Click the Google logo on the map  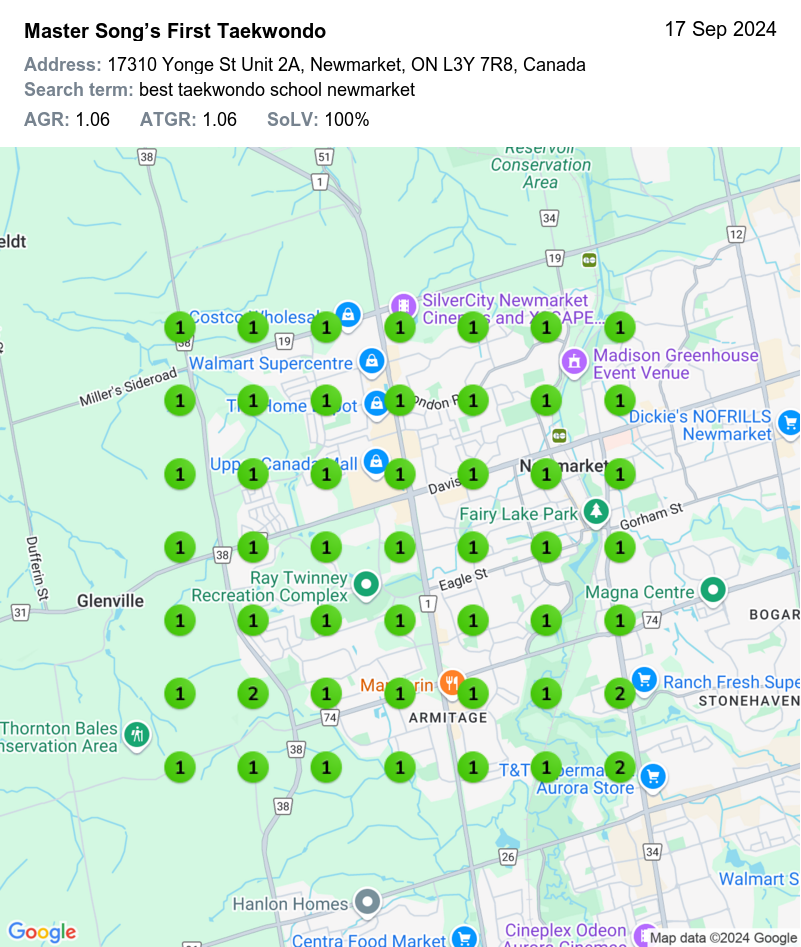42,931
